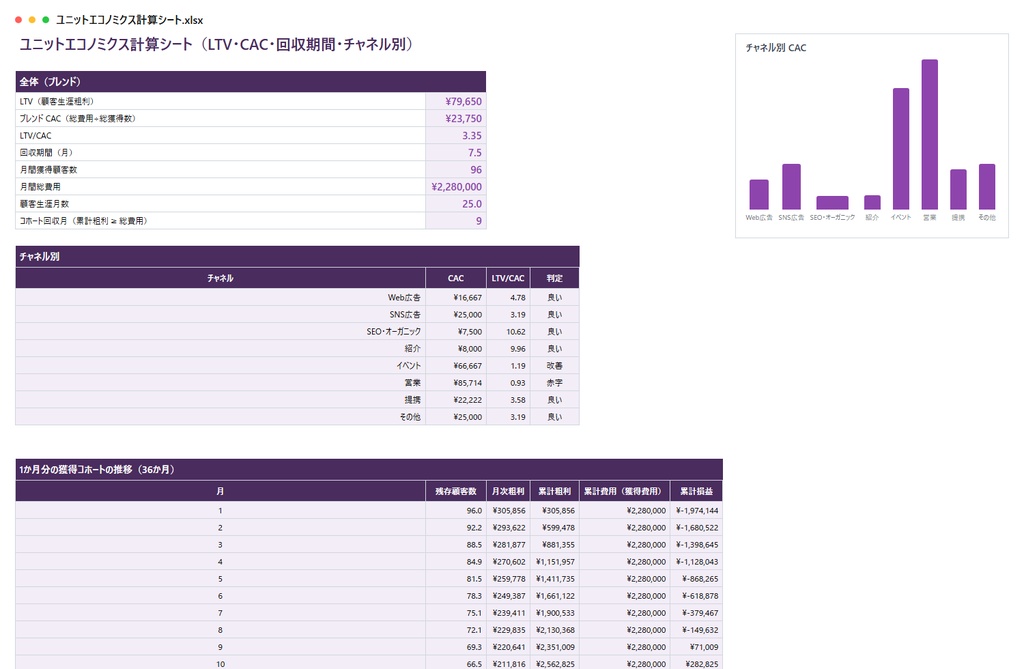Select the その他 bar in the chart
The height and width of the screenshot is (669, 1024).
point(987,187)
